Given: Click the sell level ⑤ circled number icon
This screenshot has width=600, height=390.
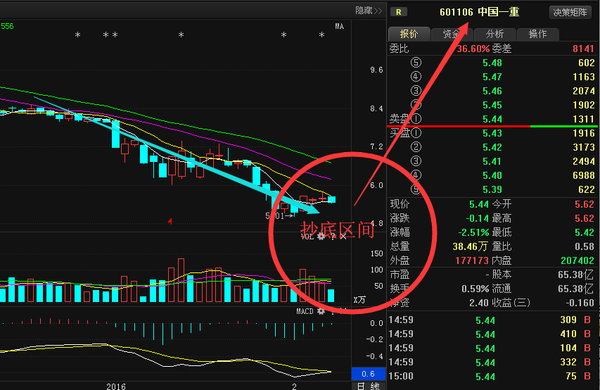Looking at the screenshot, I should [416, 63].
